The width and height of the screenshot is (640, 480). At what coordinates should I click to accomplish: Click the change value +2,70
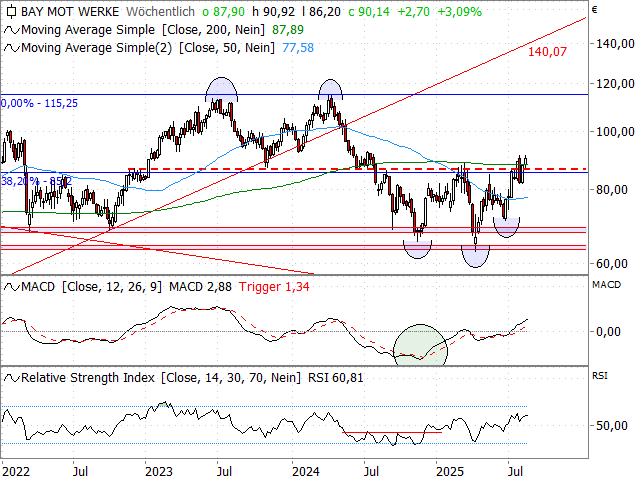coord(413,11)
